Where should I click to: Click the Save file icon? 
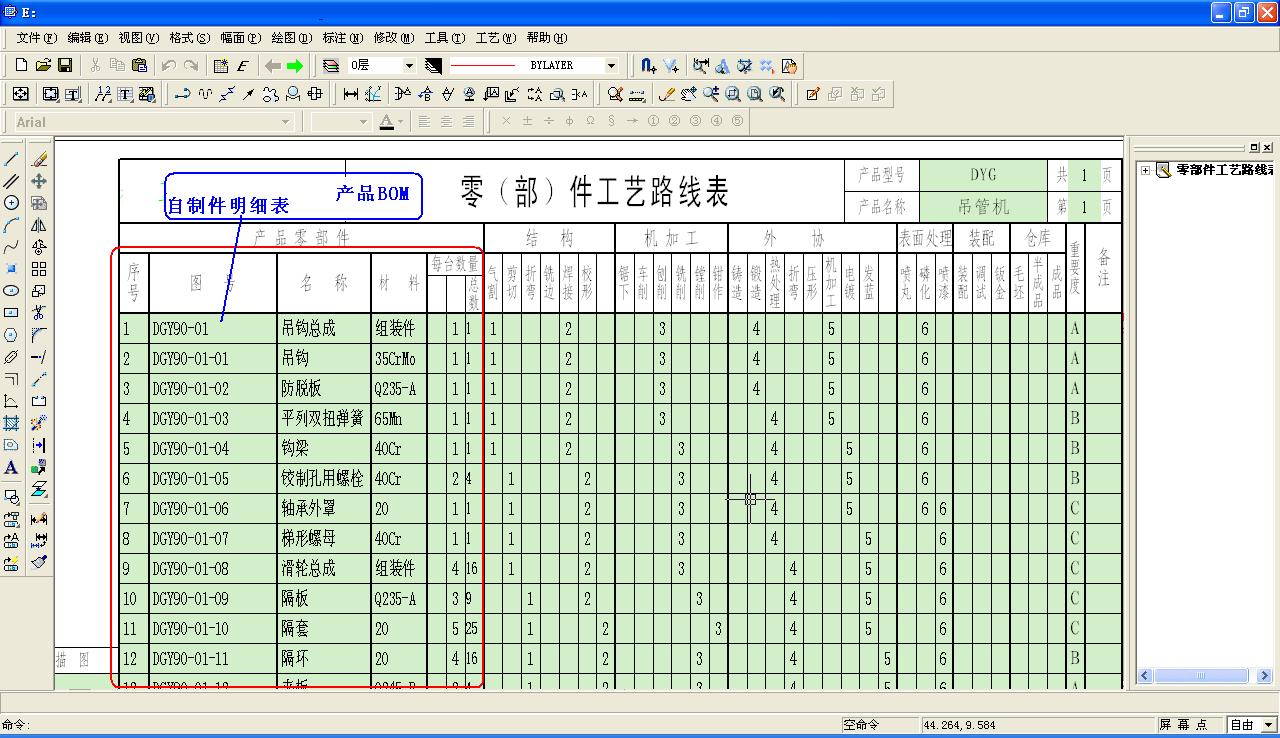click(65, 66)
